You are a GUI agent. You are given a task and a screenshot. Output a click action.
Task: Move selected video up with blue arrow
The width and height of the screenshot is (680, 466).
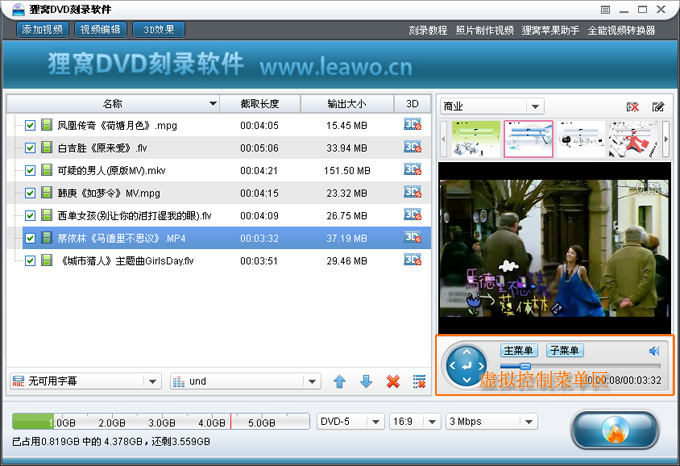tap(340, 381)
